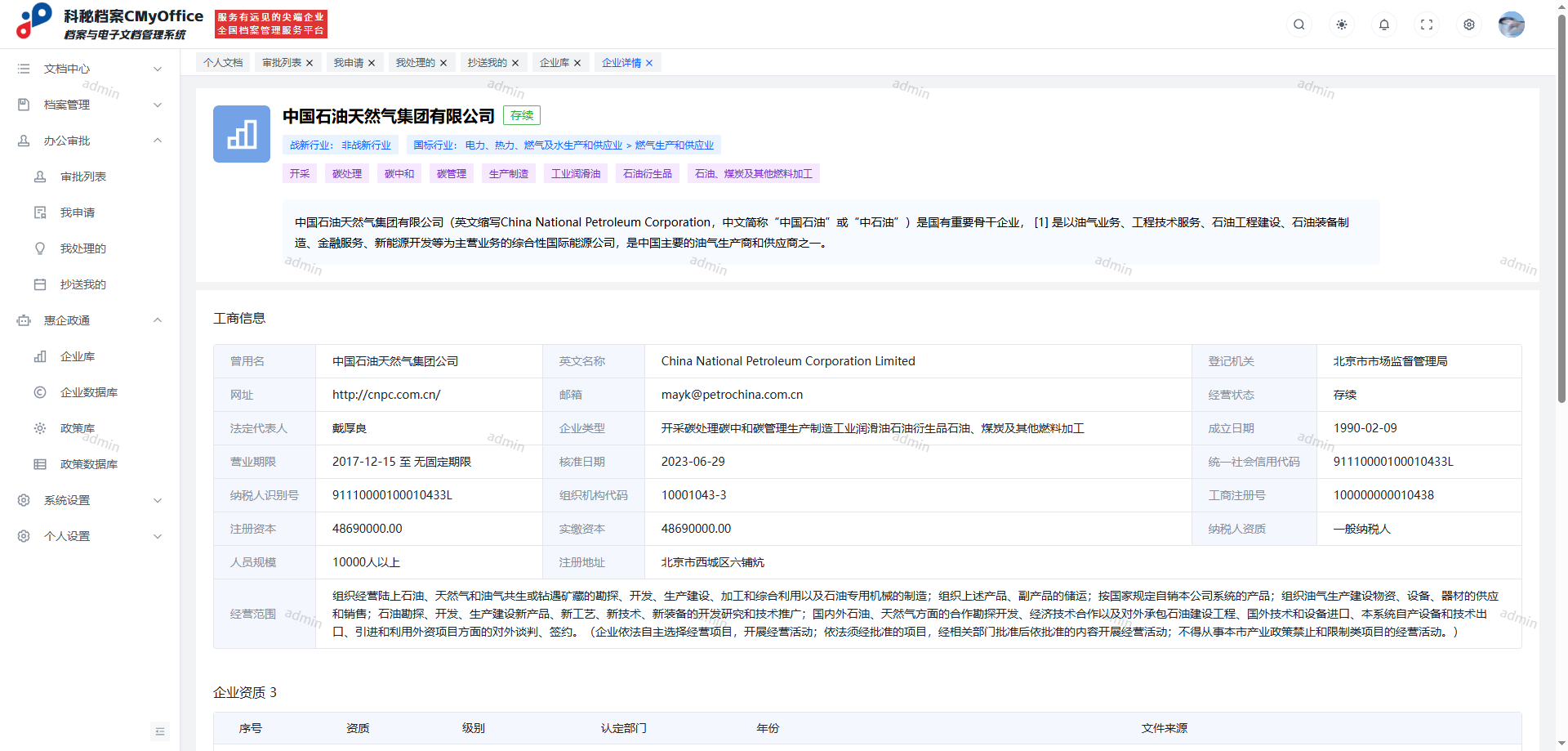
Task: Click the 开采 tag
Action: click(x=300, y=173)
